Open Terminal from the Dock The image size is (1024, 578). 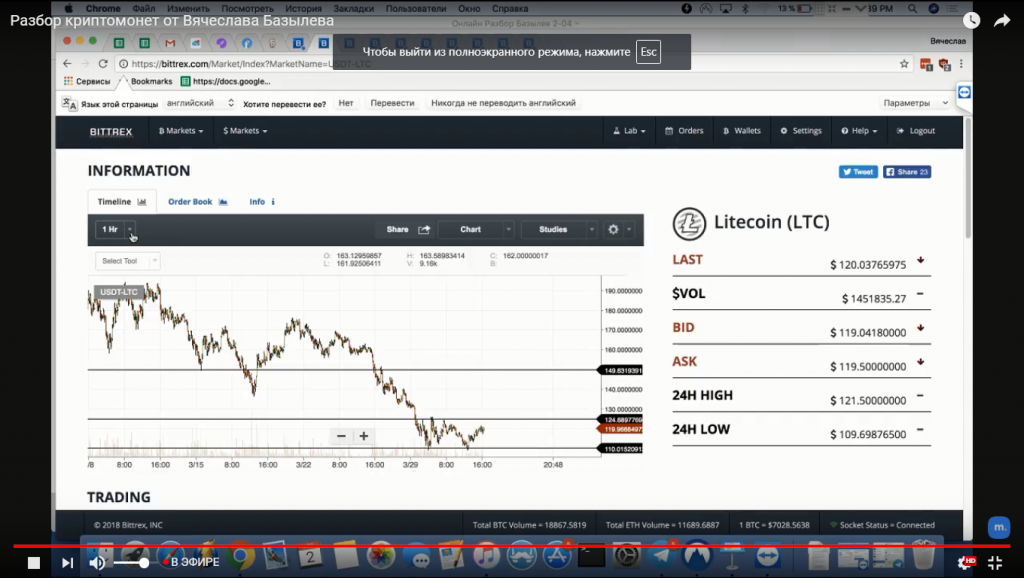(x=591, y=556)
